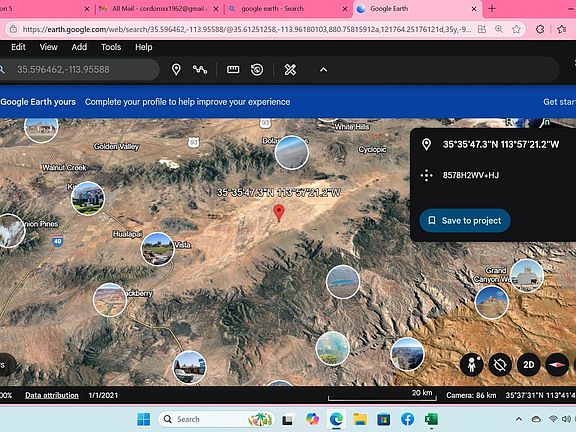Open photo thumbnail near Hackberry
This screenshot has height=432, width=576.
110,300
